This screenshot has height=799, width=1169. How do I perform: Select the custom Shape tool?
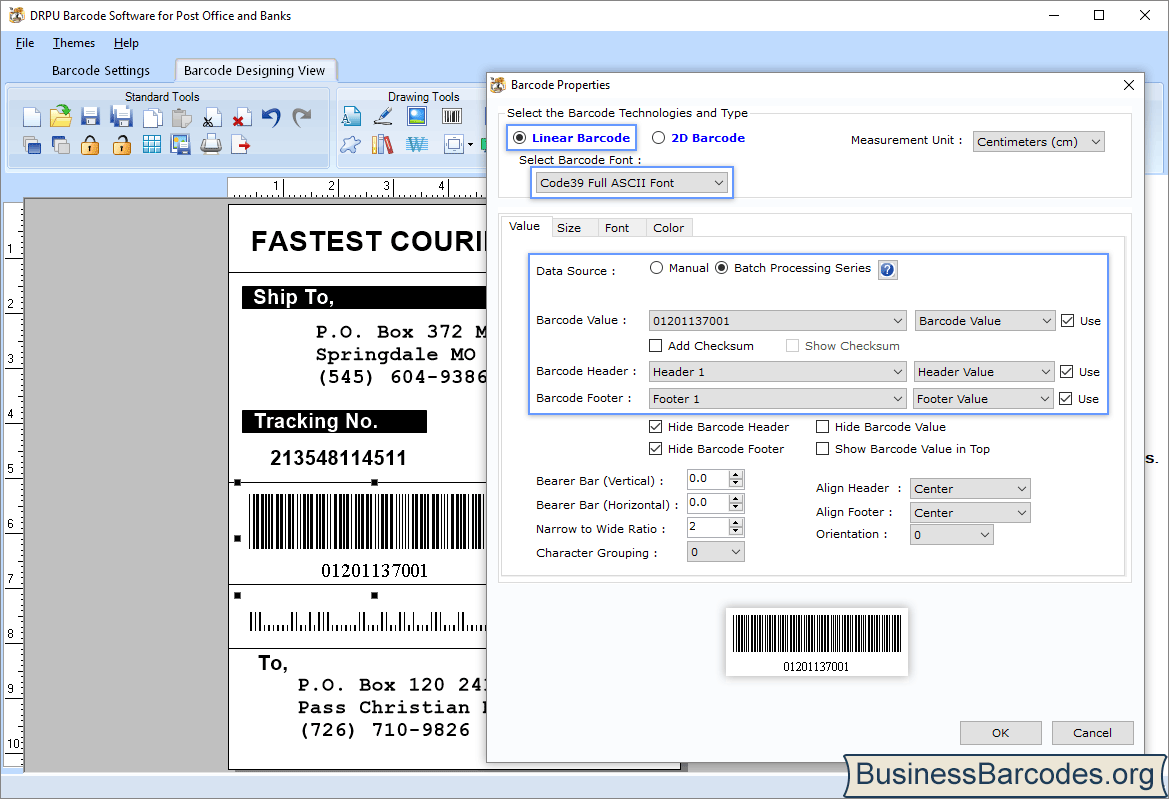(x=350, y=145)
